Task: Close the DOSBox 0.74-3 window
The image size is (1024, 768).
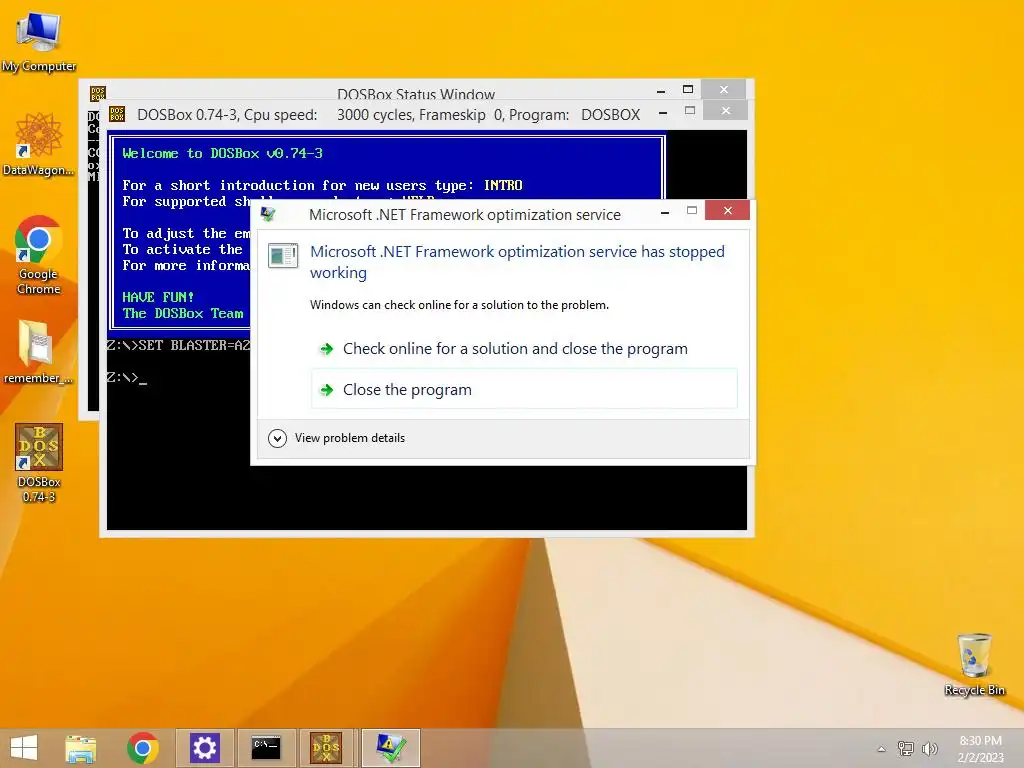Action: tap(726, 111)
